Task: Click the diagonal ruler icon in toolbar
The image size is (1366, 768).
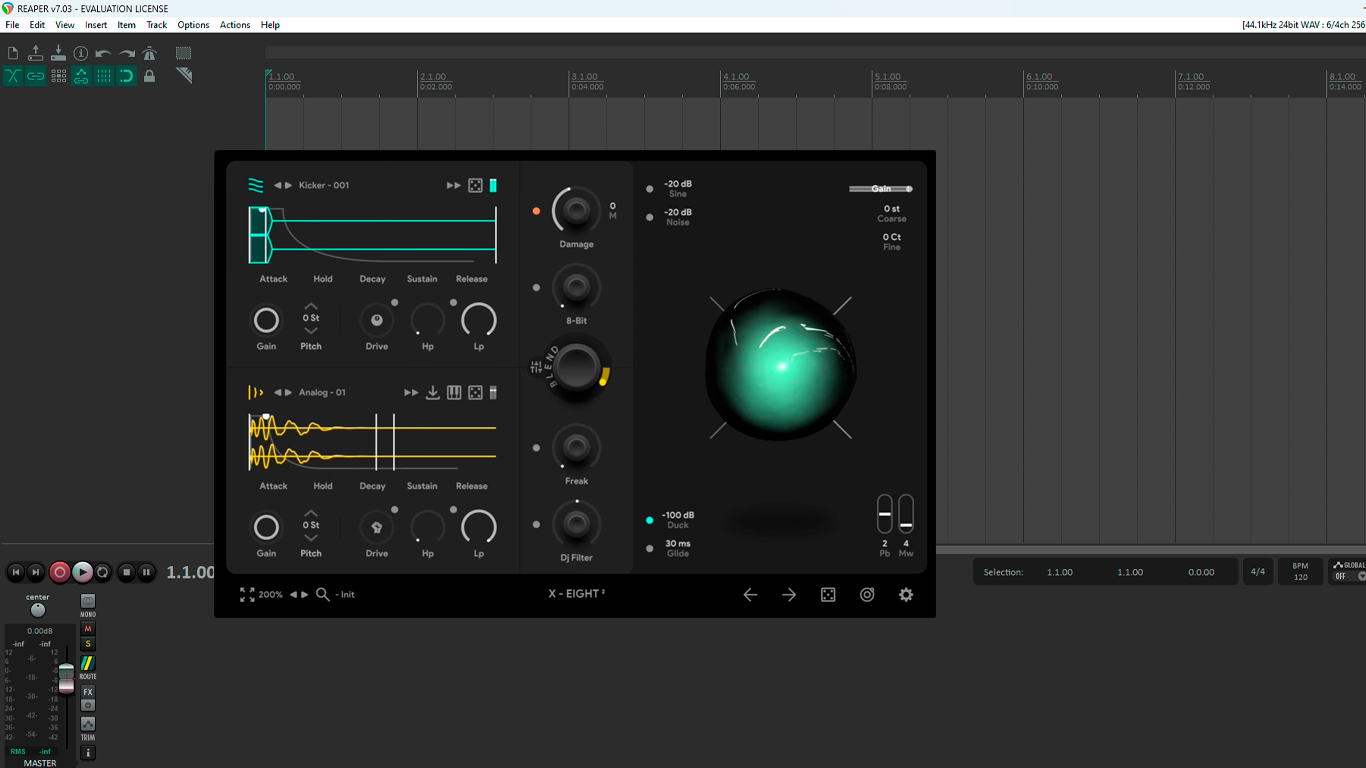Action: (184, 76)
